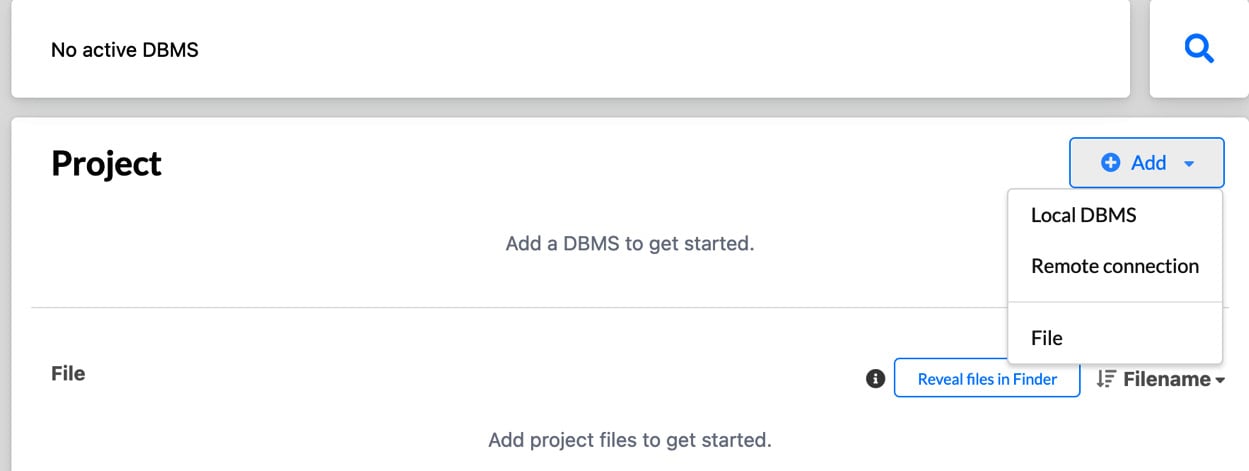The height and width of the screenshot is (471, 1249).
Task: Open the Add dropdown arrow
Action: click(x=1189, y=164)
